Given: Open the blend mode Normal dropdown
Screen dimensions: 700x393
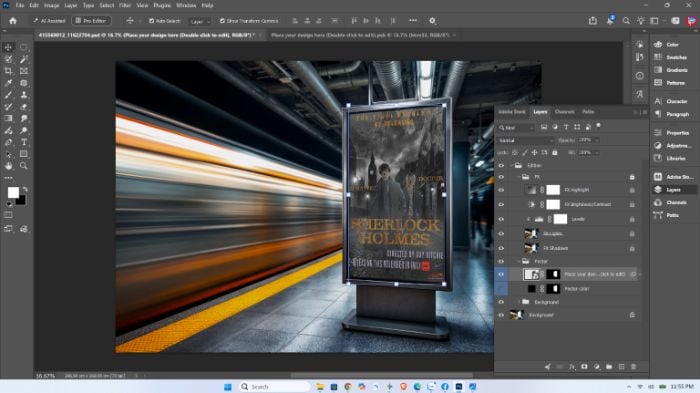Looking at the screenshot, I should (525, 140).
